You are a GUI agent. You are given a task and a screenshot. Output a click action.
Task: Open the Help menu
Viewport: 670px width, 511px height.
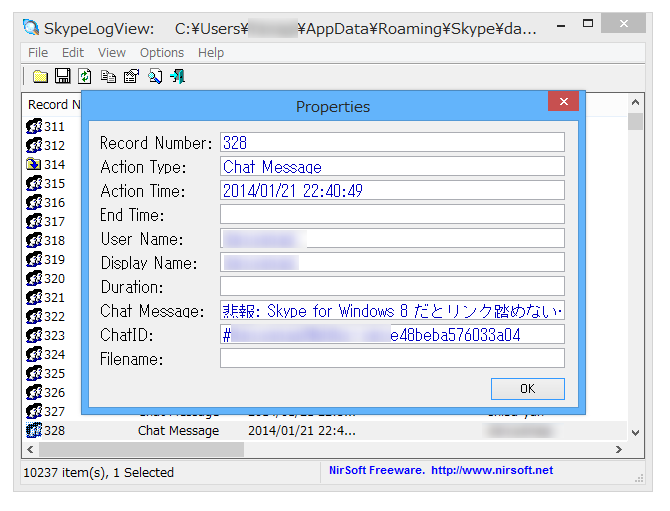pyautogui.click(x=211, y=53)
